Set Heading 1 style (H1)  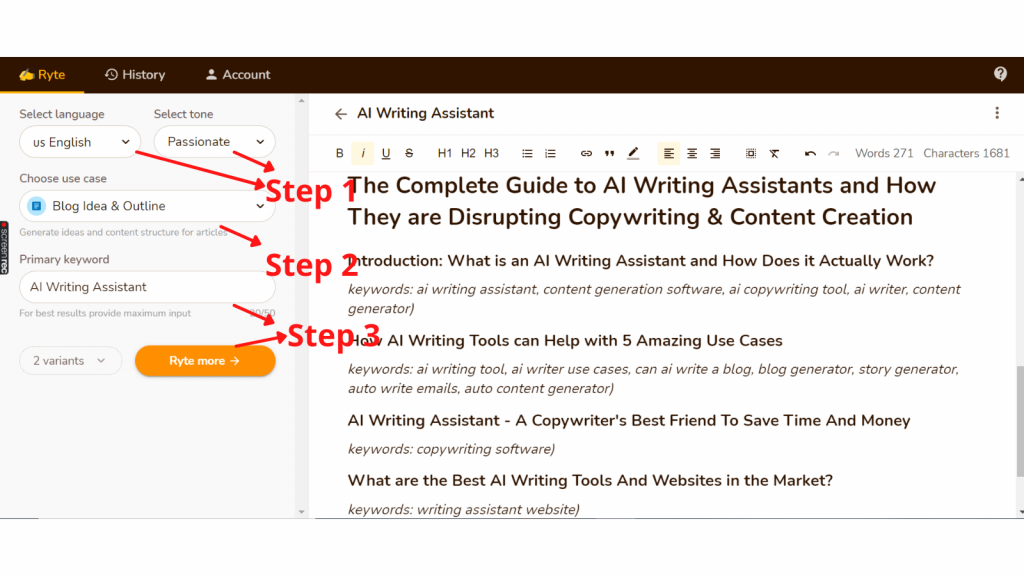pyautogui.click(x=445, y=153)
